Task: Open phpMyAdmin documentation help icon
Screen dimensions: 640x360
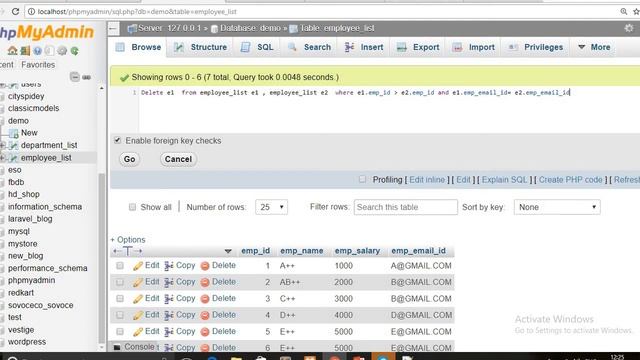Action: pos(38,51)
